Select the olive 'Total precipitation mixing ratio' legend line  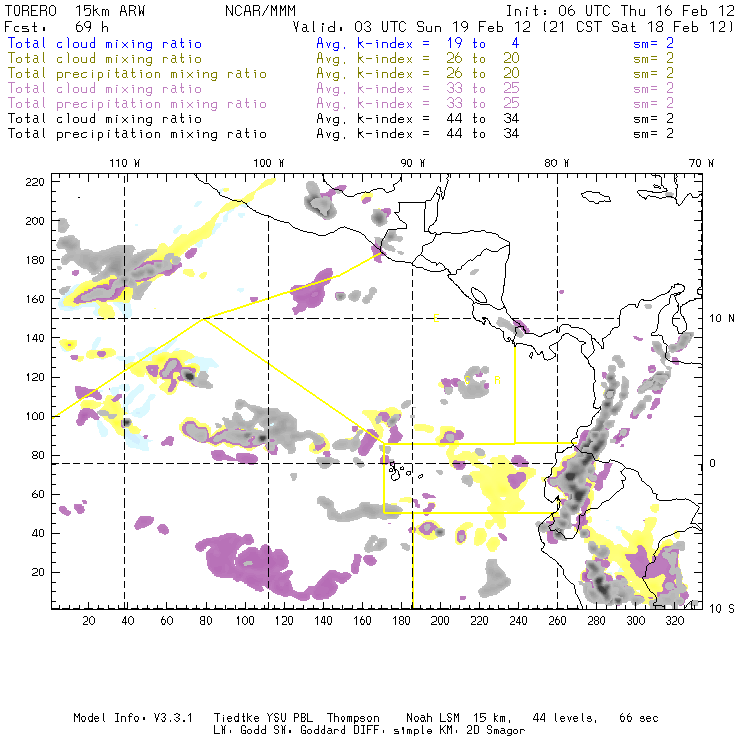click(137, 74)
